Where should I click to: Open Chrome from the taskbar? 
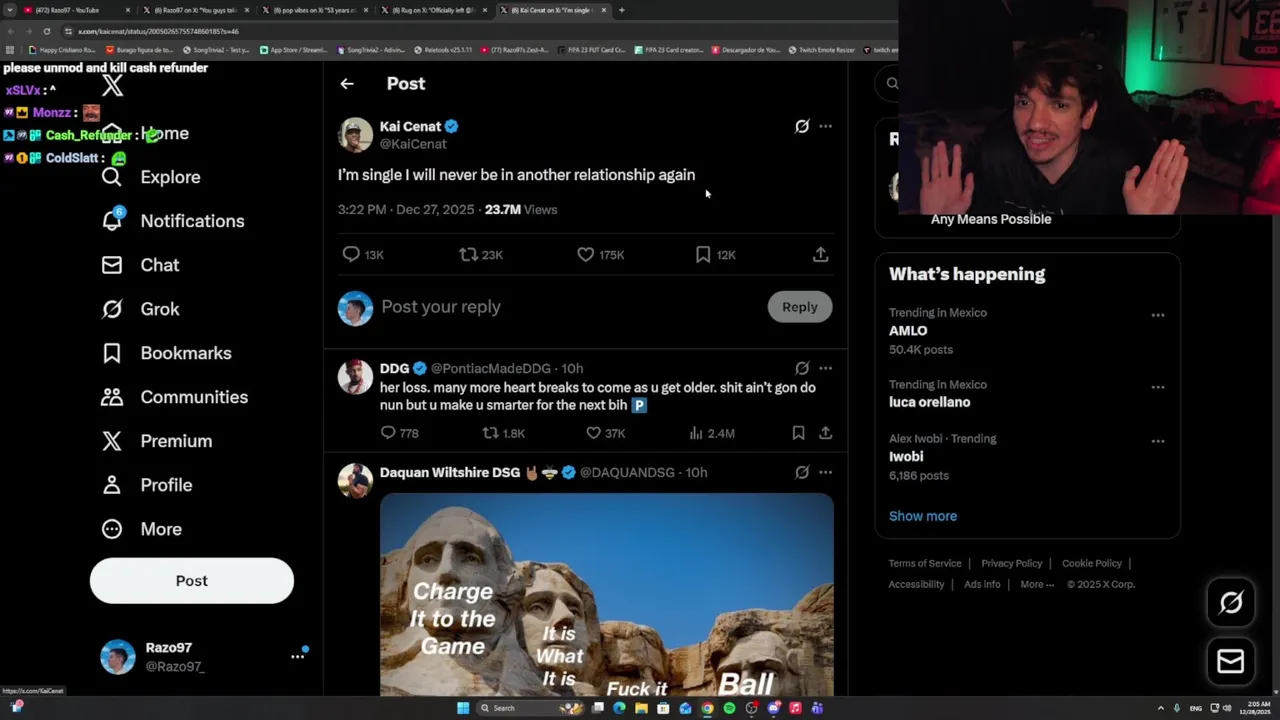point(707,708)
